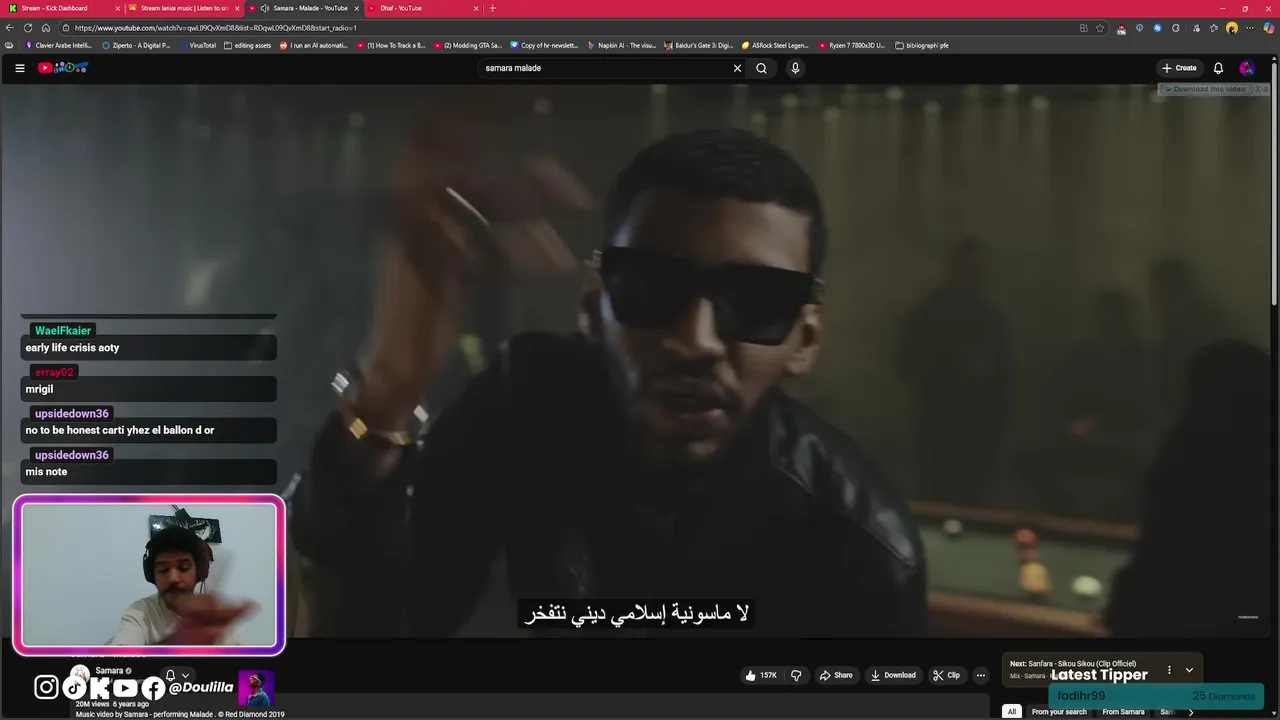Reload the current page
The height and width of the screenshot is (720, 1280).
pos(28,28)
